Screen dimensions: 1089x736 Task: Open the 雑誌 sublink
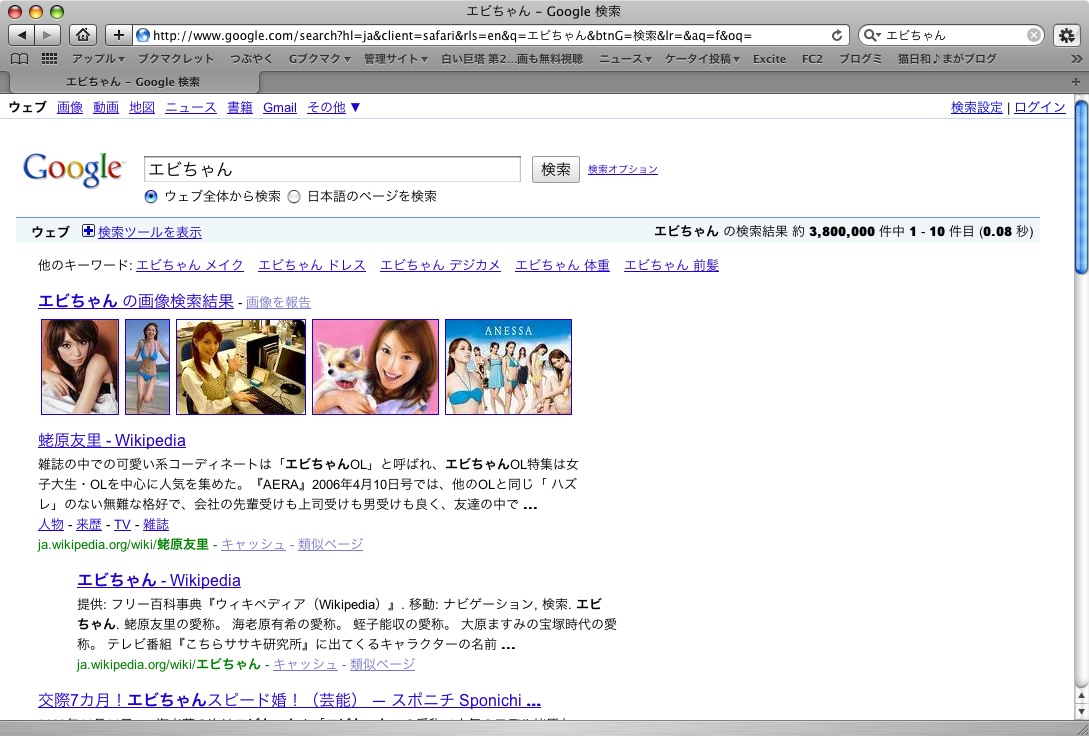156,525
